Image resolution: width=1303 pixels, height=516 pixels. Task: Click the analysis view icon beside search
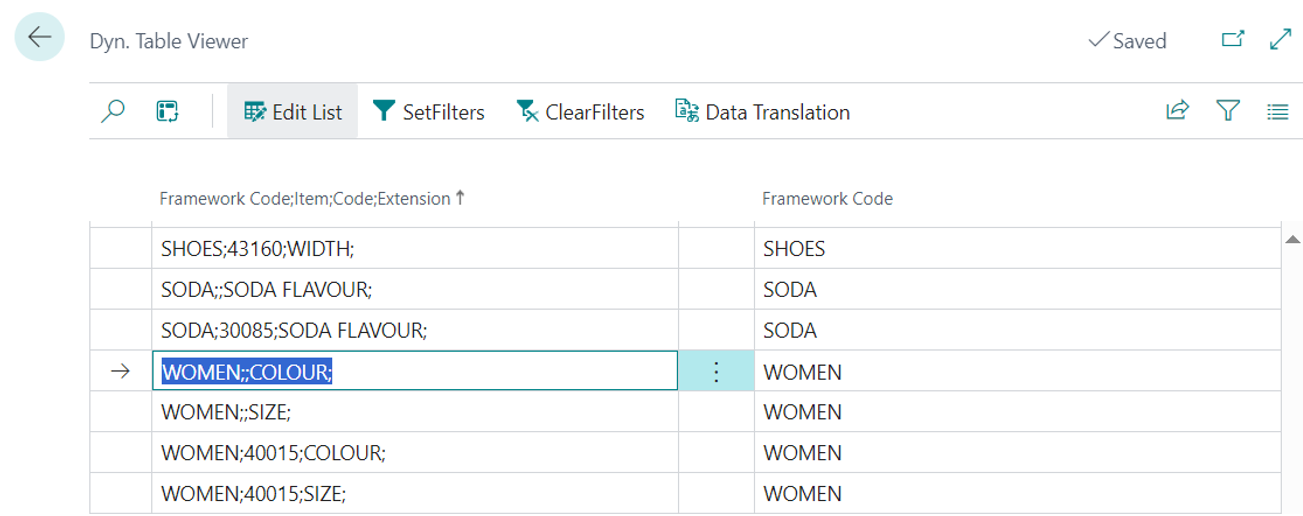click(167, 111)
